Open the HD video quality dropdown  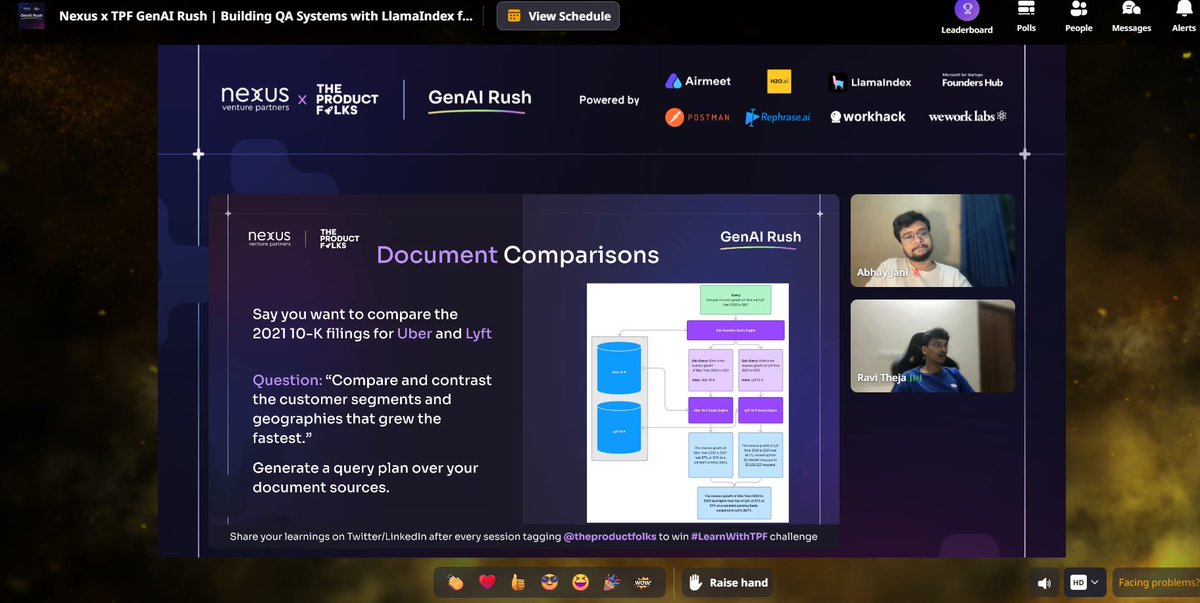[1086, 582]
